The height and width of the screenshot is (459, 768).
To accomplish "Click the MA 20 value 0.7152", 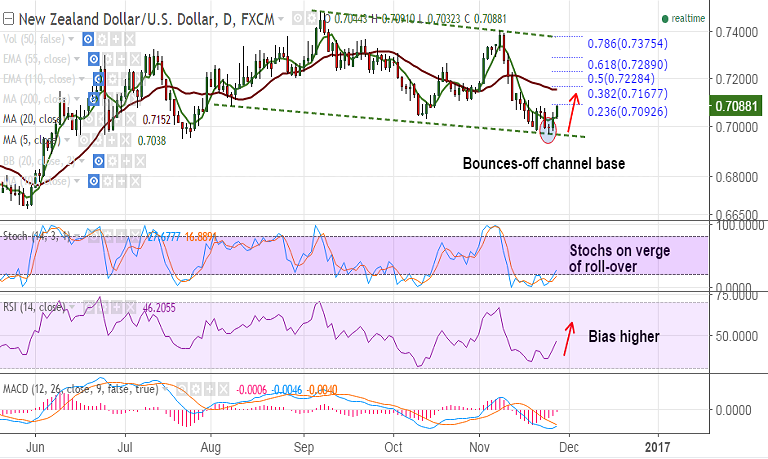I will 156,120.
